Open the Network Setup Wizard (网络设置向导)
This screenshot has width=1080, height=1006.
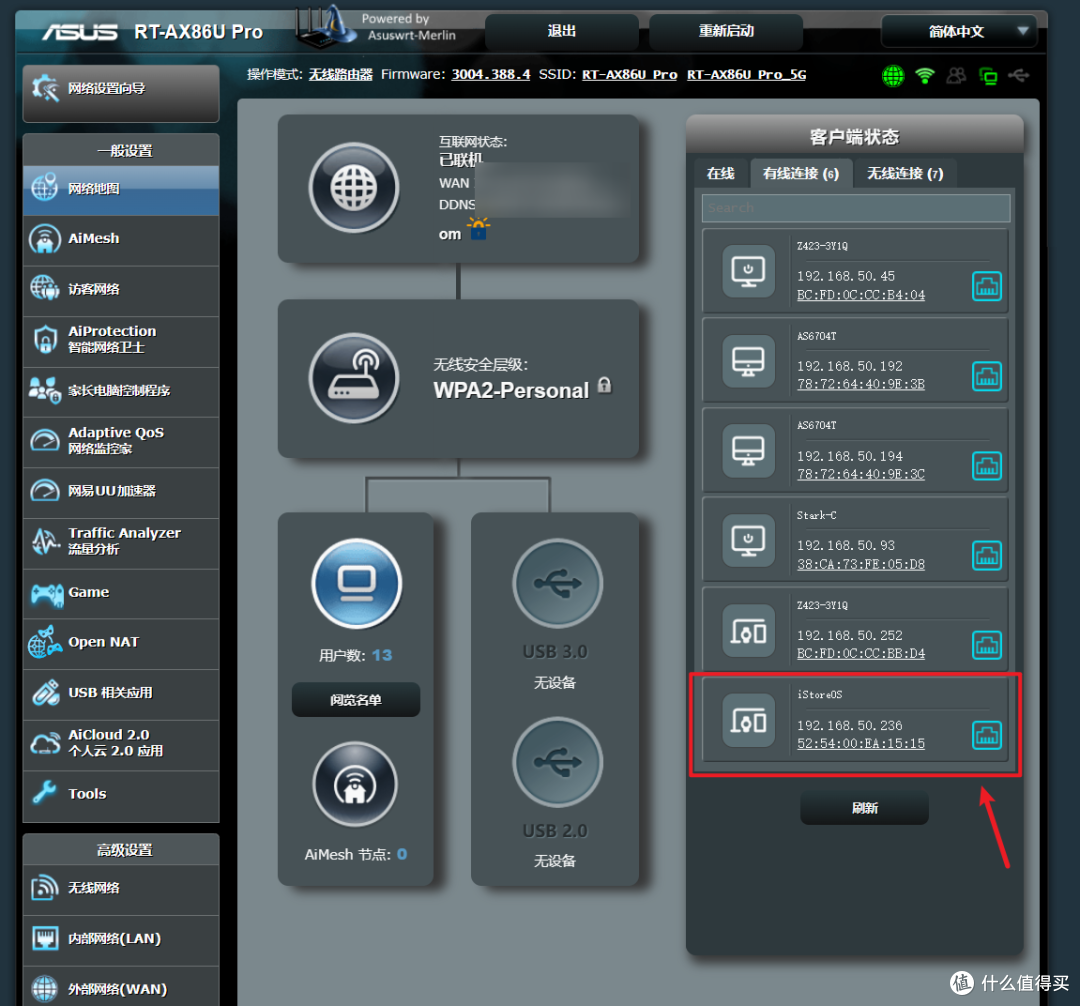[121, 93]
